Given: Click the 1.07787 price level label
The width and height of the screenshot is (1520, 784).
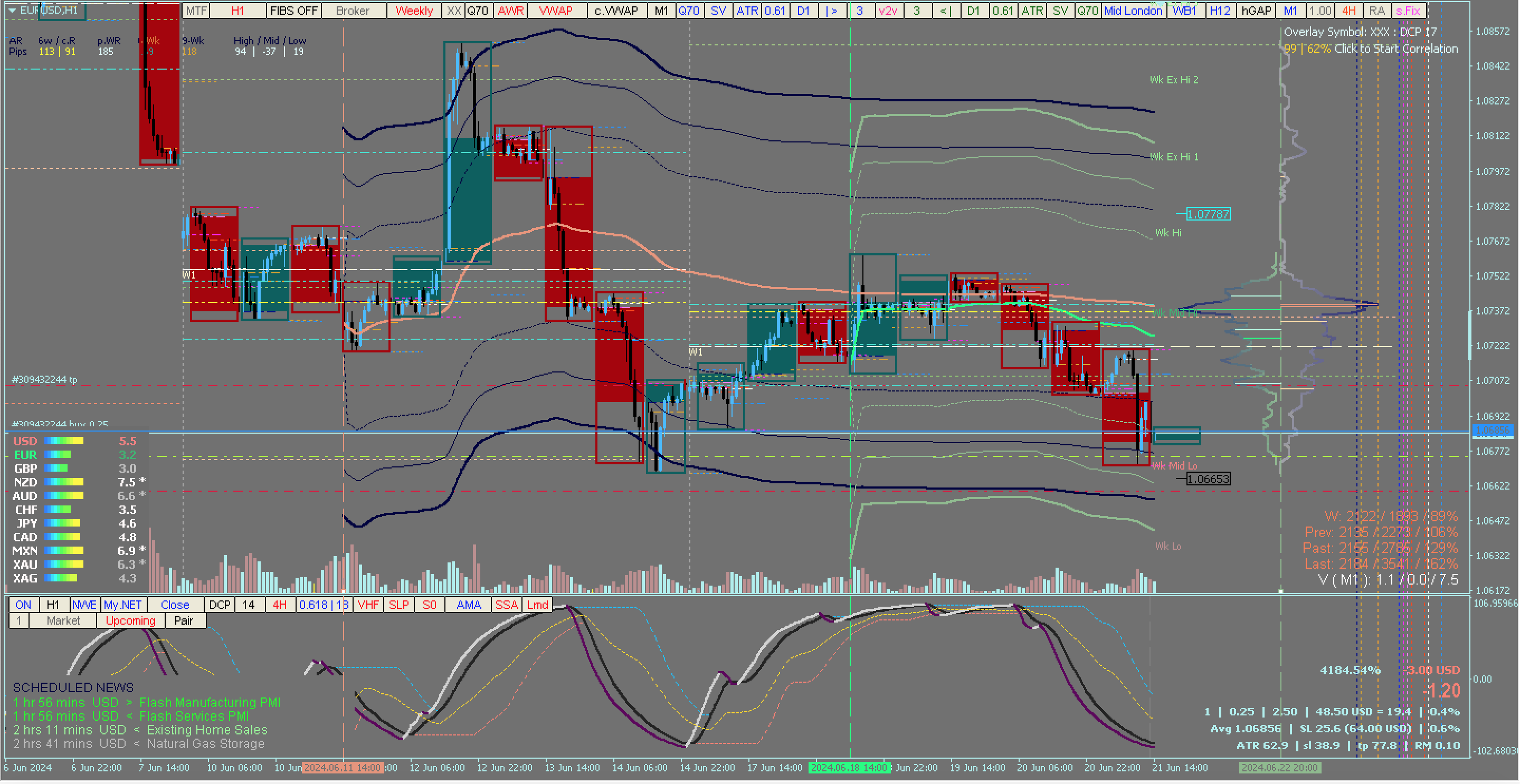Looking at the screenshot, I should (x=1208, y=215).
